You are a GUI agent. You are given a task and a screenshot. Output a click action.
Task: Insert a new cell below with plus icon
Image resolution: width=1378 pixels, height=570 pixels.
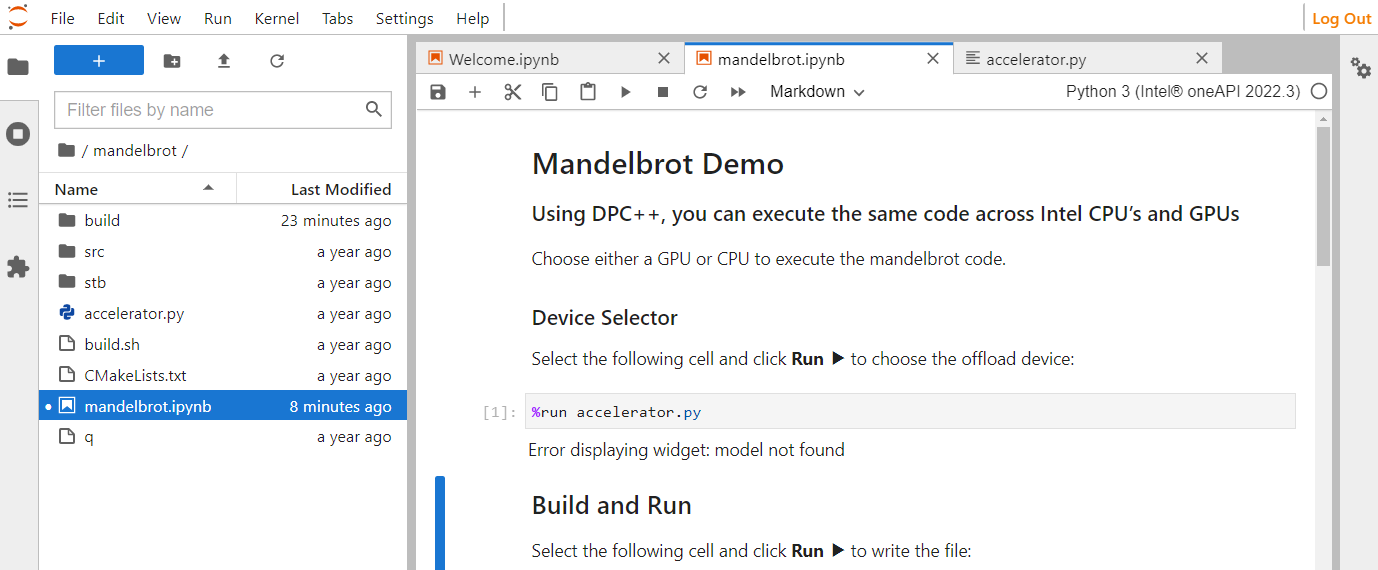[475, 92]
